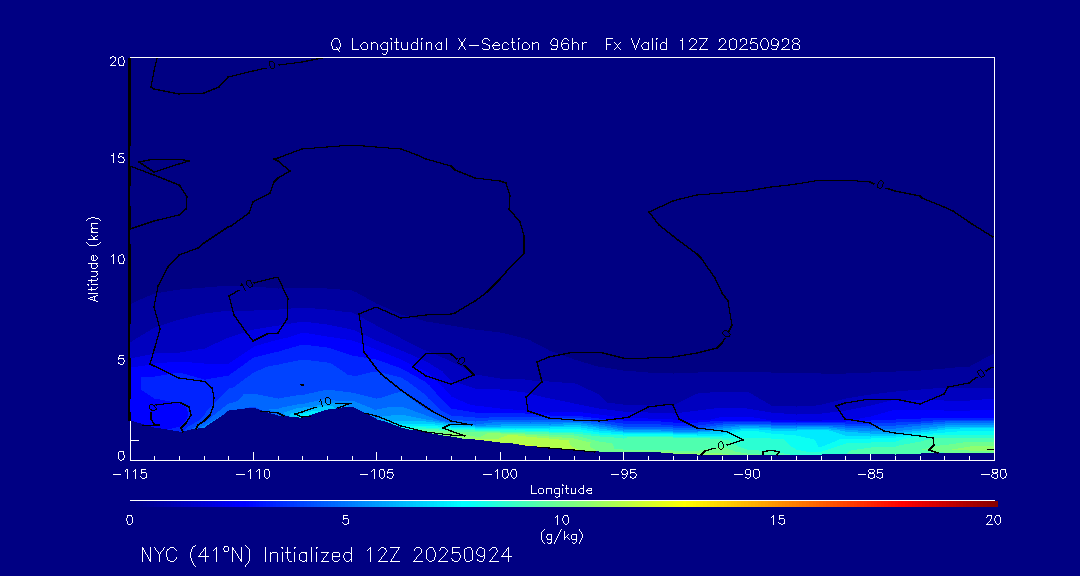
Task: Click the colorbar gradient strip
Action: (563, 504)
